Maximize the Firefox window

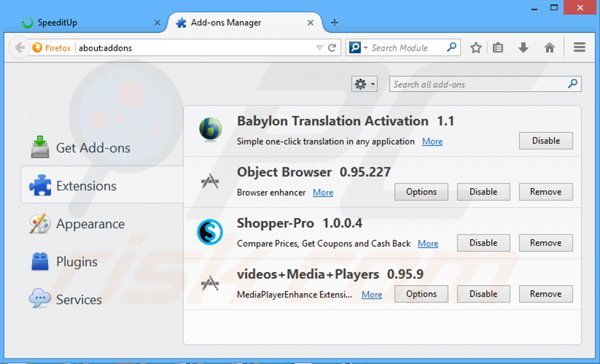pos(554,8)
